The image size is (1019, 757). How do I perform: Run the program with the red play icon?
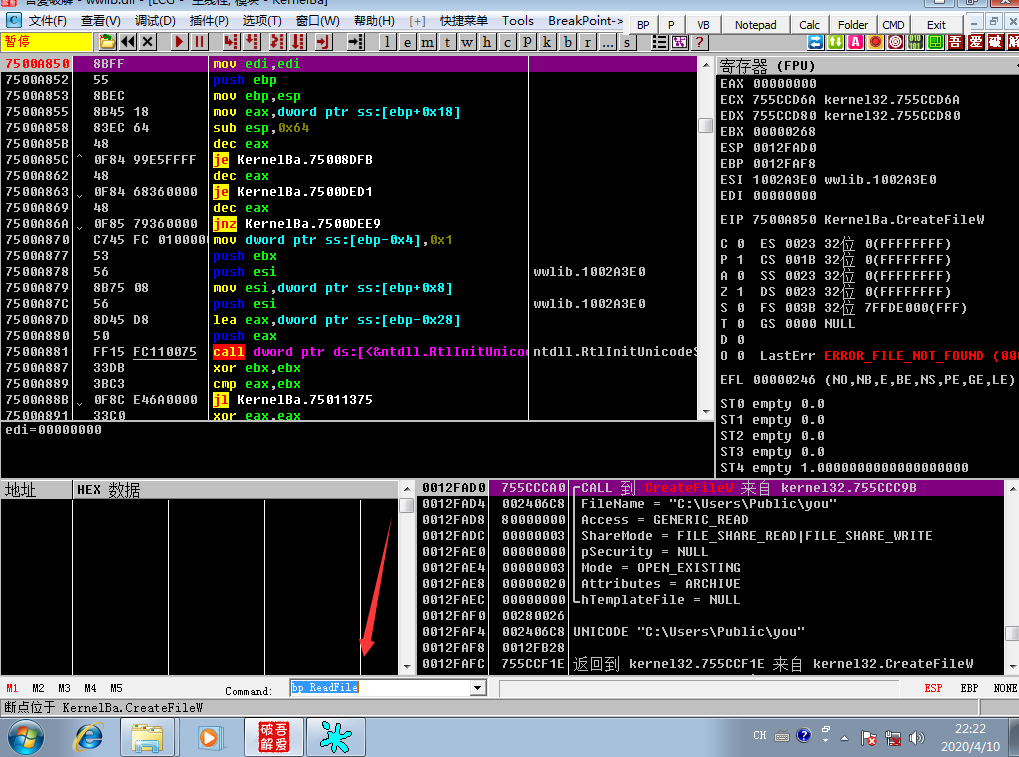[179, 42]
